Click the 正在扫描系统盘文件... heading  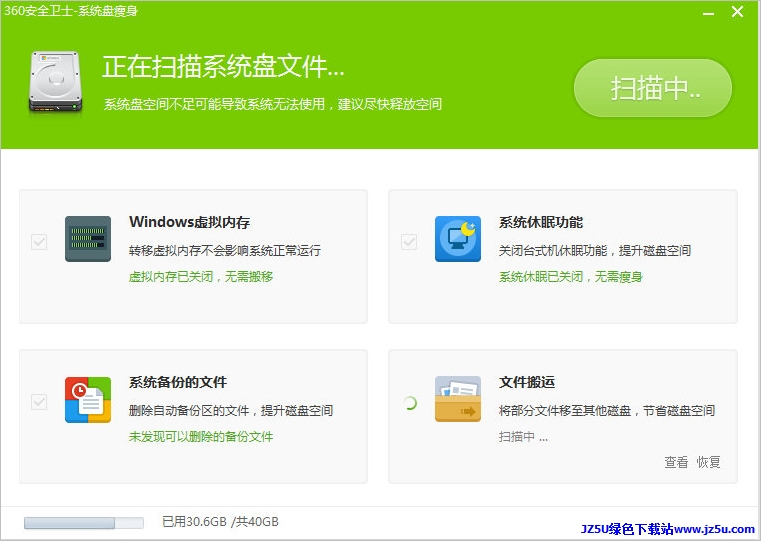pyautogui.click(x=223, y=66)
